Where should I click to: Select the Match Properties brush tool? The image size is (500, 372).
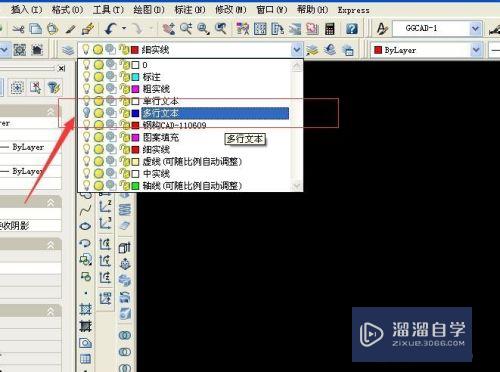(x=70, y=29)
